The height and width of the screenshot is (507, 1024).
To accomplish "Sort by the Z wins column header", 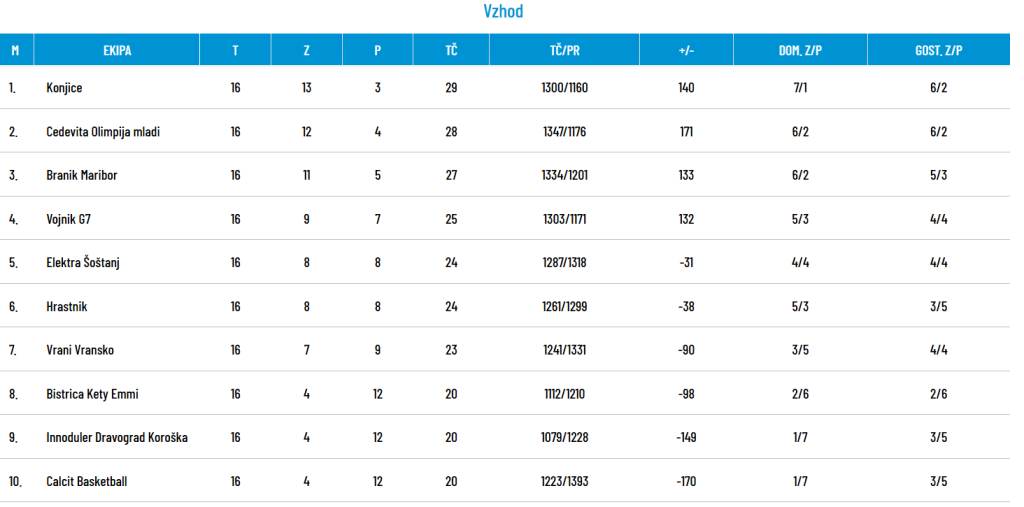I will tap(306, 50).
